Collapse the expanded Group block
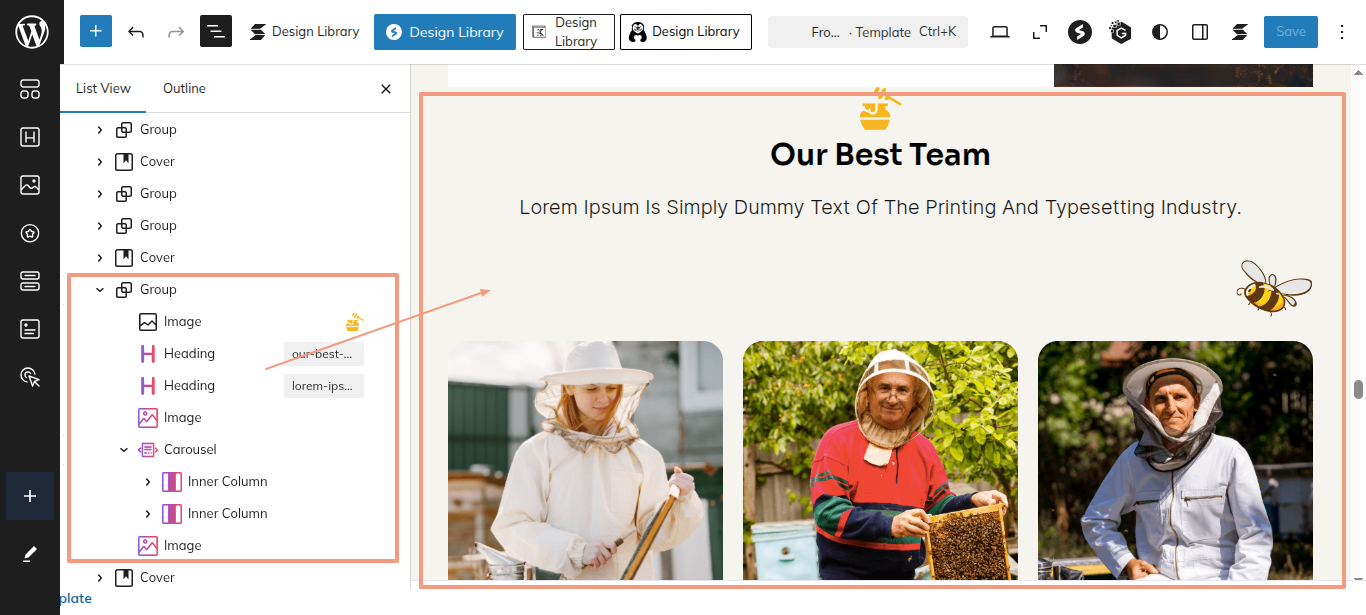 pyautogui.click(x=100, y=290)
